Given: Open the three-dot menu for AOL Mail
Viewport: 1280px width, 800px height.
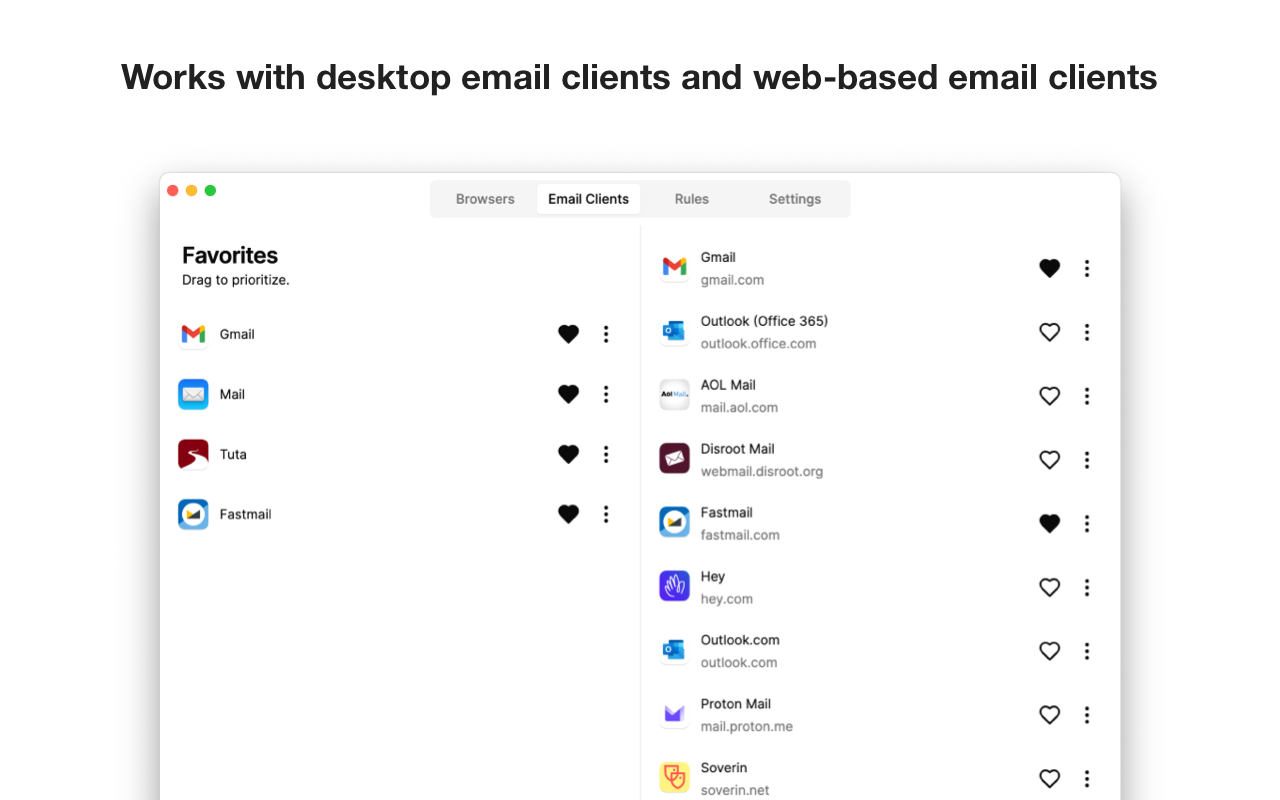Looking at the screenshot, I should (1087, 396).
